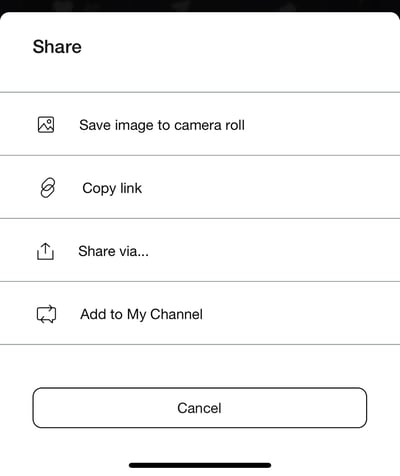Tap the icon beside Copy link
The image size is (400, 476).
[x=48, y=188]
